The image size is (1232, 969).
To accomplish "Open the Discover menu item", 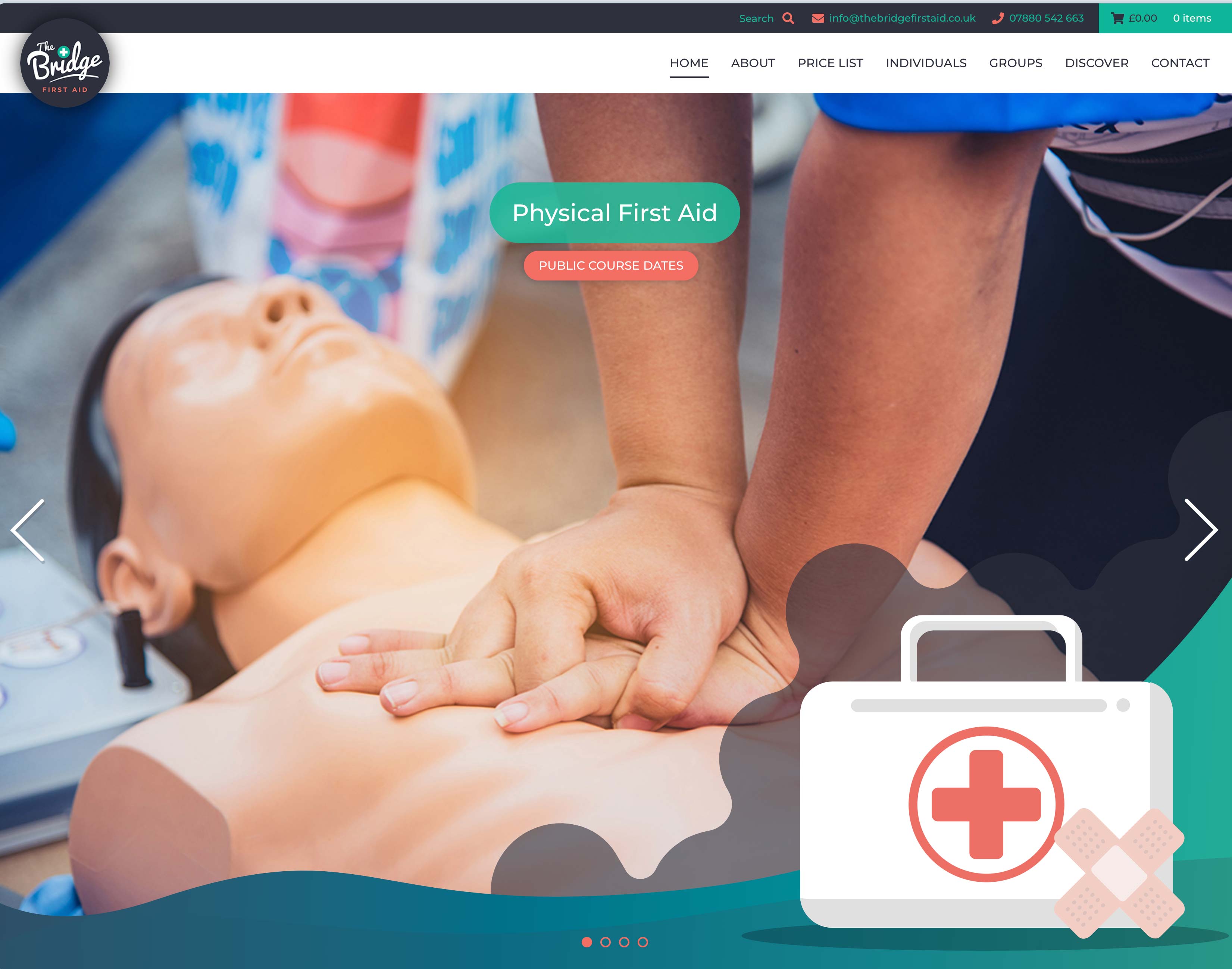I will [1096, 63].
